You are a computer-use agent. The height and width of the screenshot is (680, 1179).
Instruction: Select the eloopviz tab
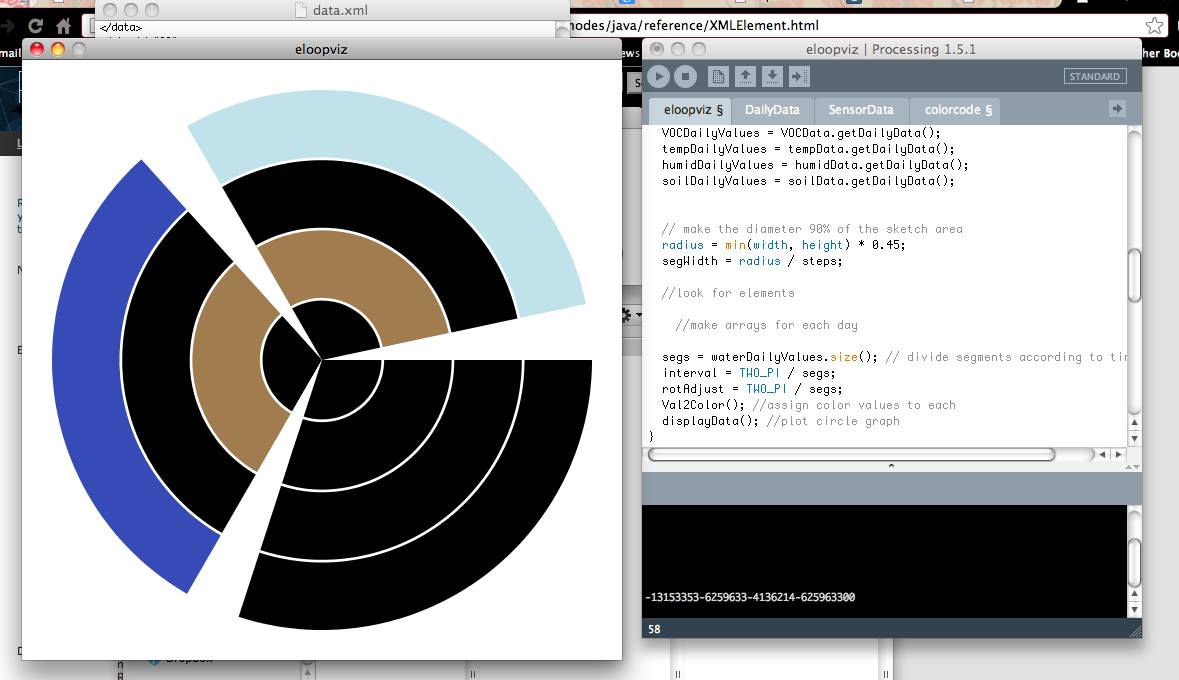click(692, 110)
